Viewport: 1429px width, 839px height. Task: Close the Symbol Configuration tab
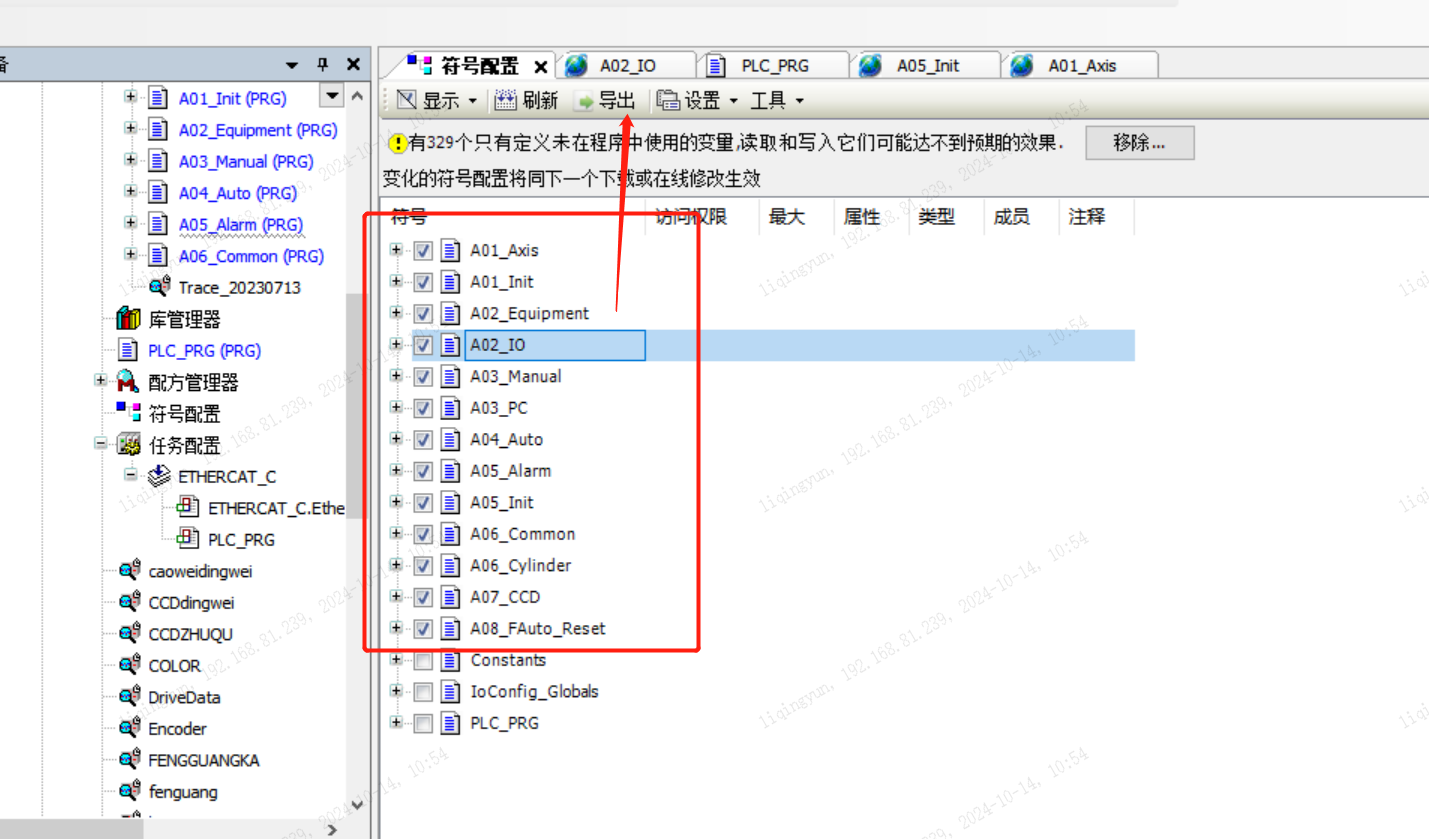(541, 67)
